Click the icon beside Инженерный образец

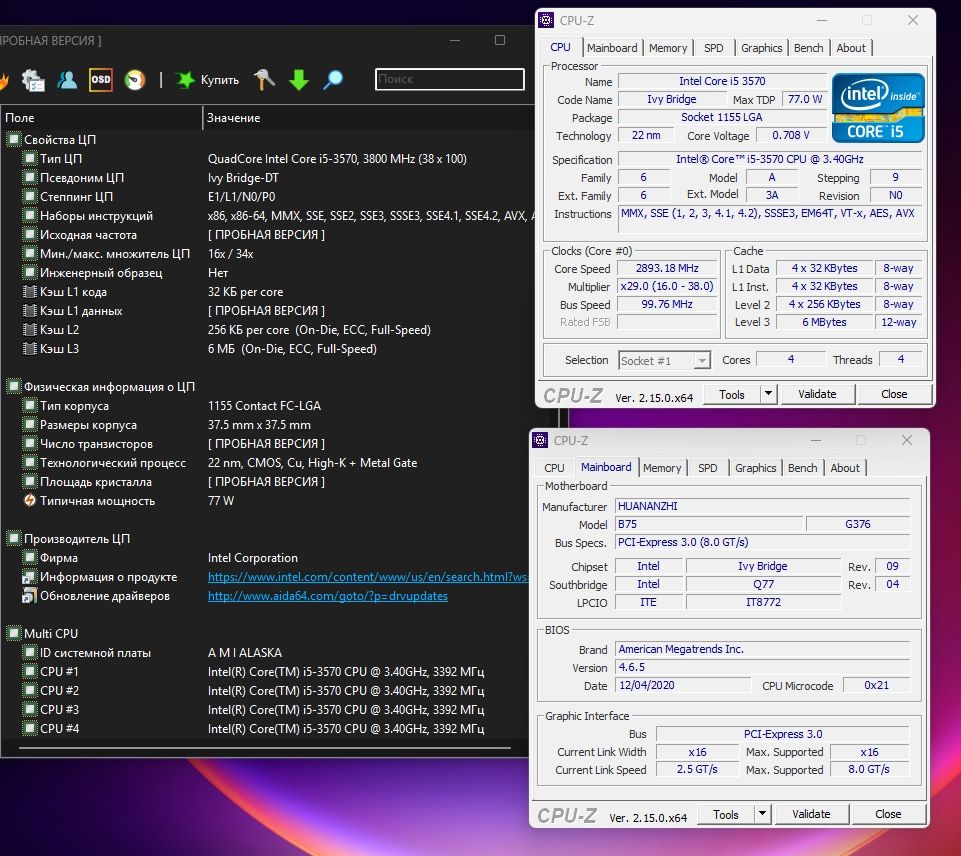pos(29,273)
